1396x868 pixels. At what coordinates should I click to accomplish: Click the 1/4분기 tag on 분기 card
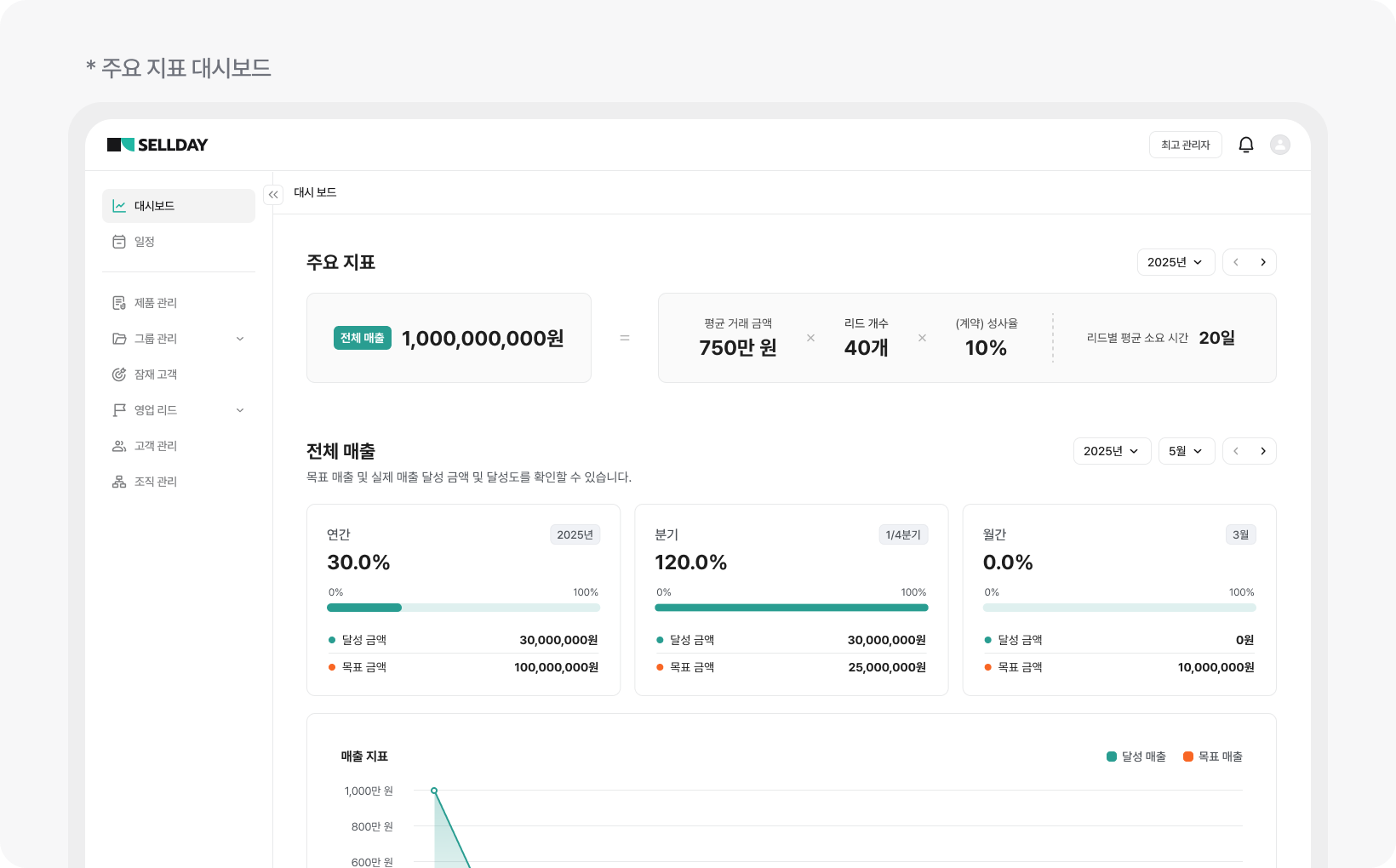pos(903,534)
